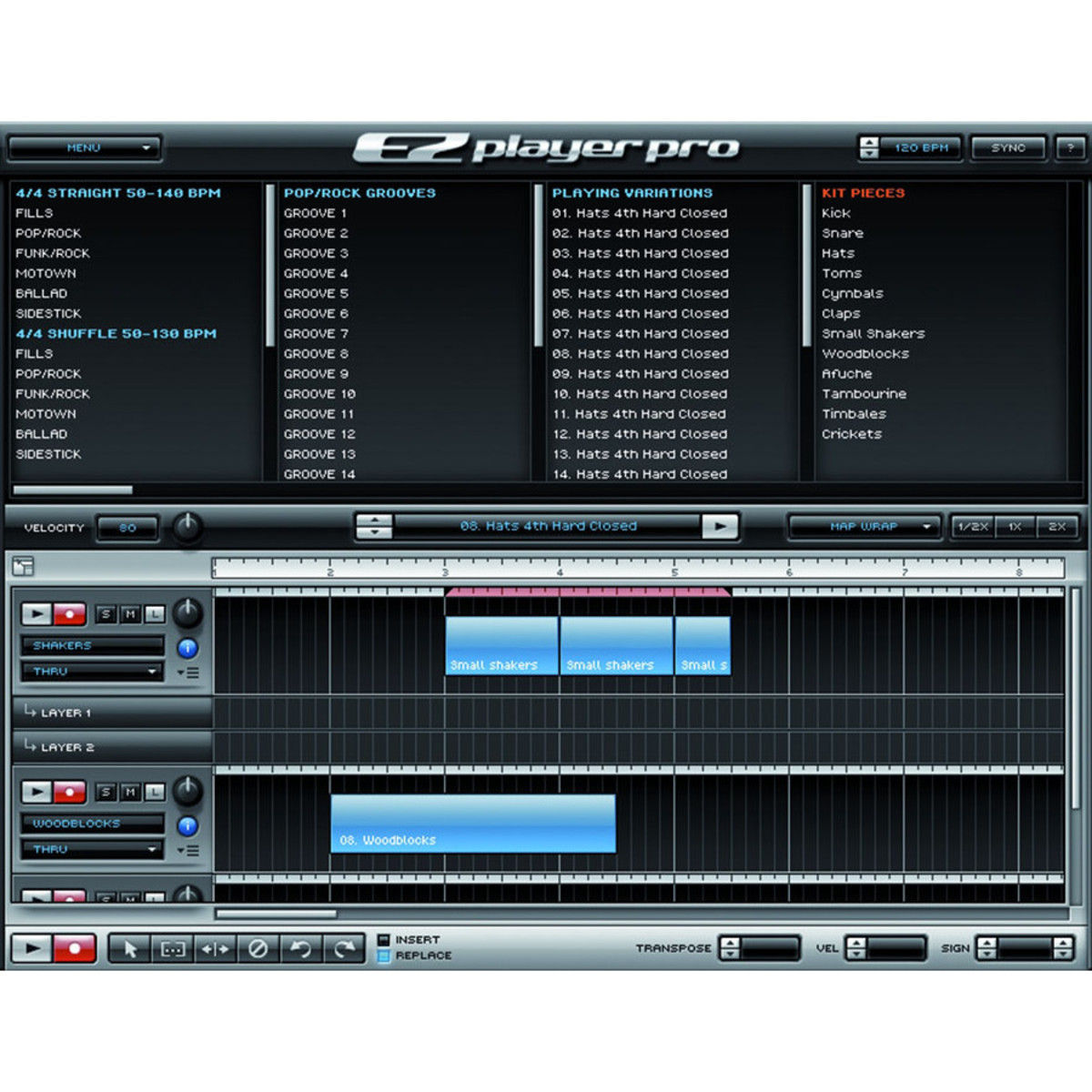Image resolution: width=1092 pixels, height=1092 pixels.
Task: Open the MENU dropdown
Action: (84, 147)
